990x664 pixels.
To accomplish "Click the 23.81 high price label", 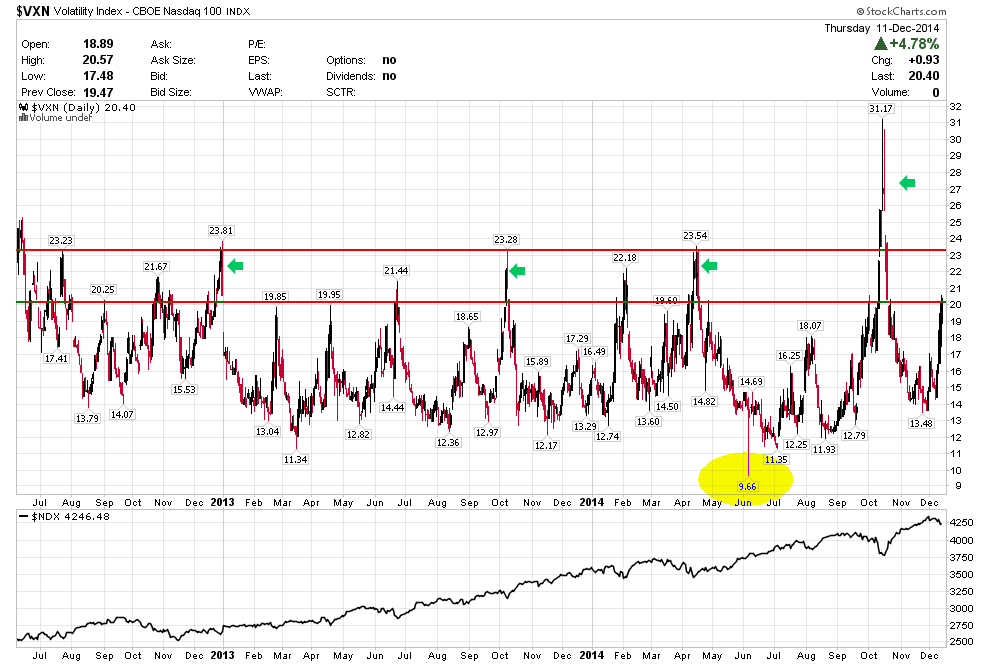I will pyautogui.click(x=221, y=231).
